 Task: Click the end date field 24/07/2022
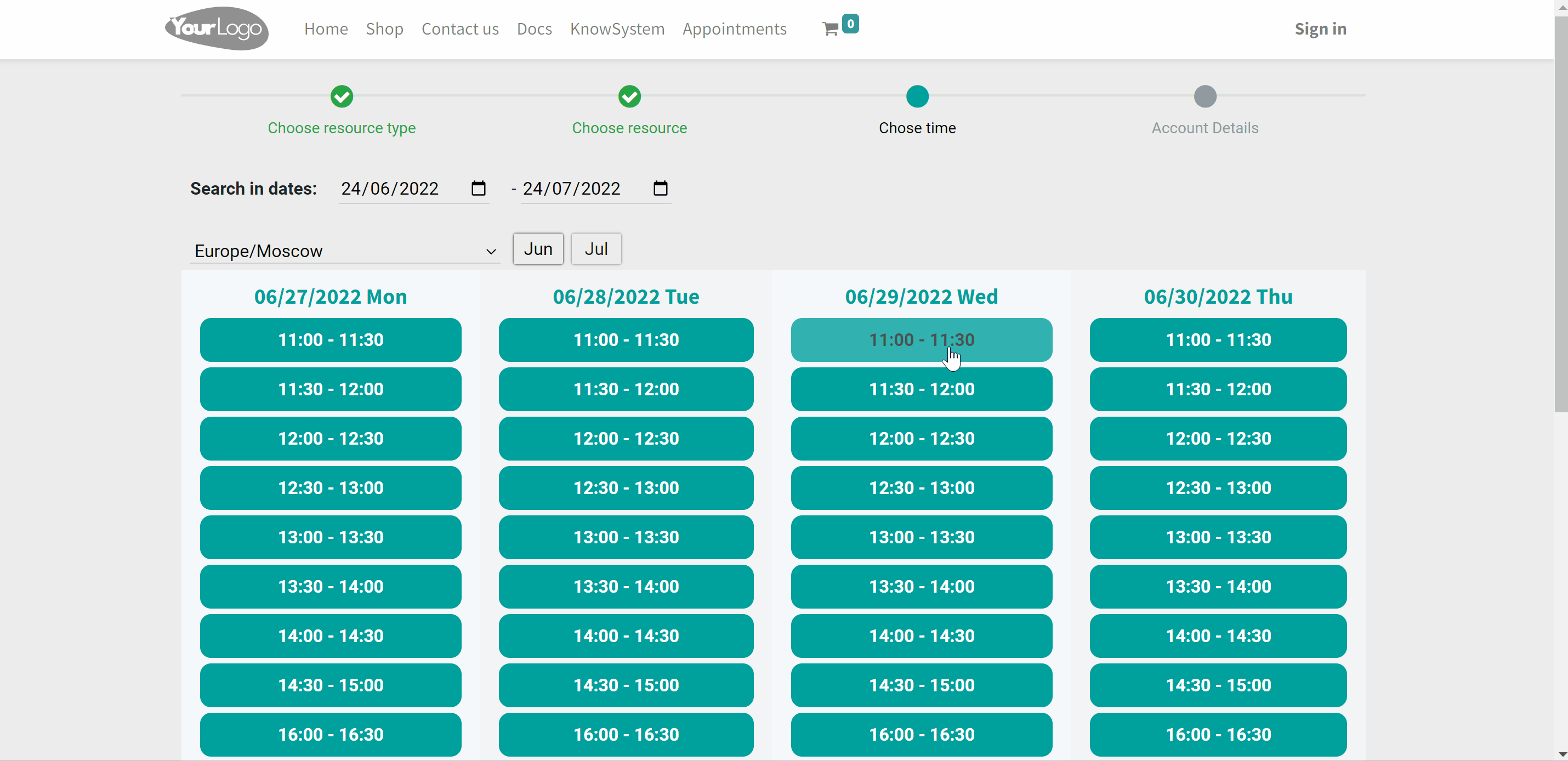596,189
